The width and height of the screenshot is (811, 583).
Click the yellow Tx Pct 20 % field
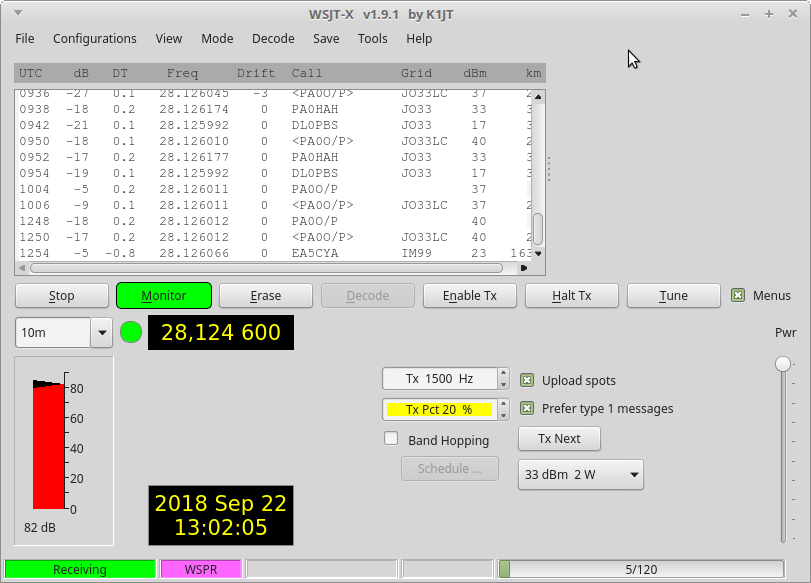point(440,410)
